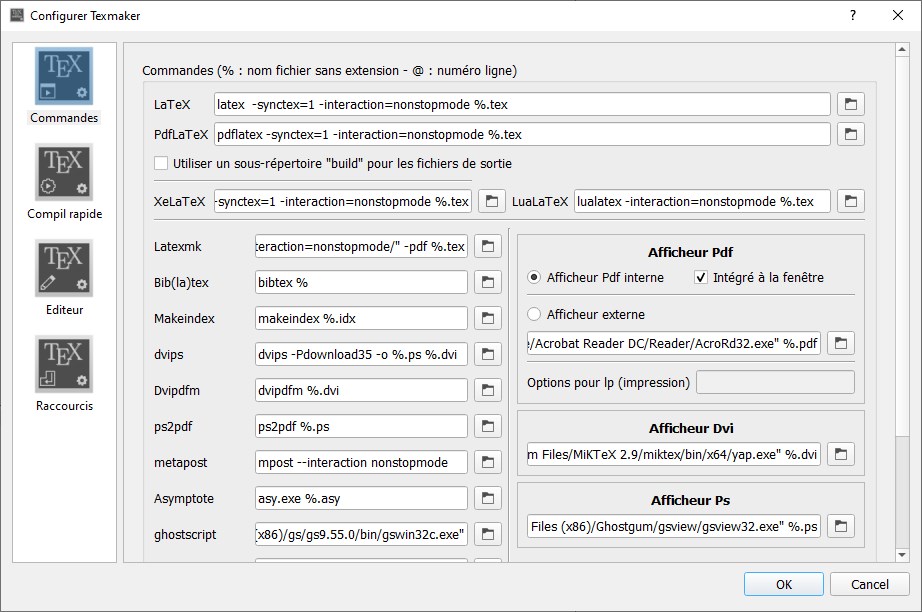Enable the "build" sous-répertoire checkbox
The height and width of the screenshot is (612, 922).
click(x=161, y=163)
